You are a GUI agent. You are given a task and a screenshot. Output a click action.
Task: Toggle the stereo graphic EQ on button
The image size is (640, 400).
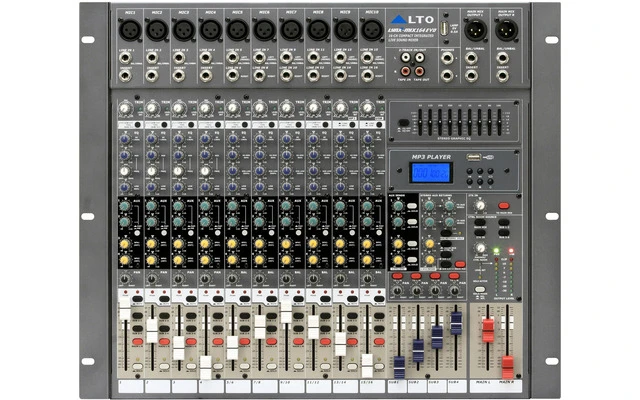(x=403, y=122)
